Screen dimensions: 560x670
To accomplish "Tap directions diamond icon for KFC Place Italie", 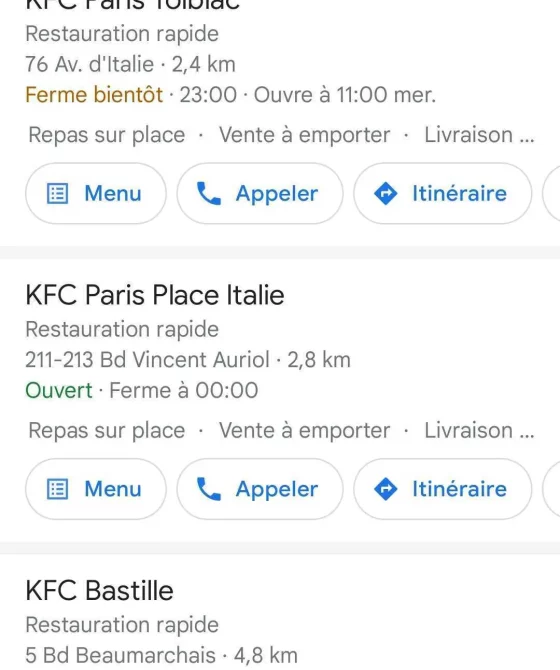I will [385, 489].
